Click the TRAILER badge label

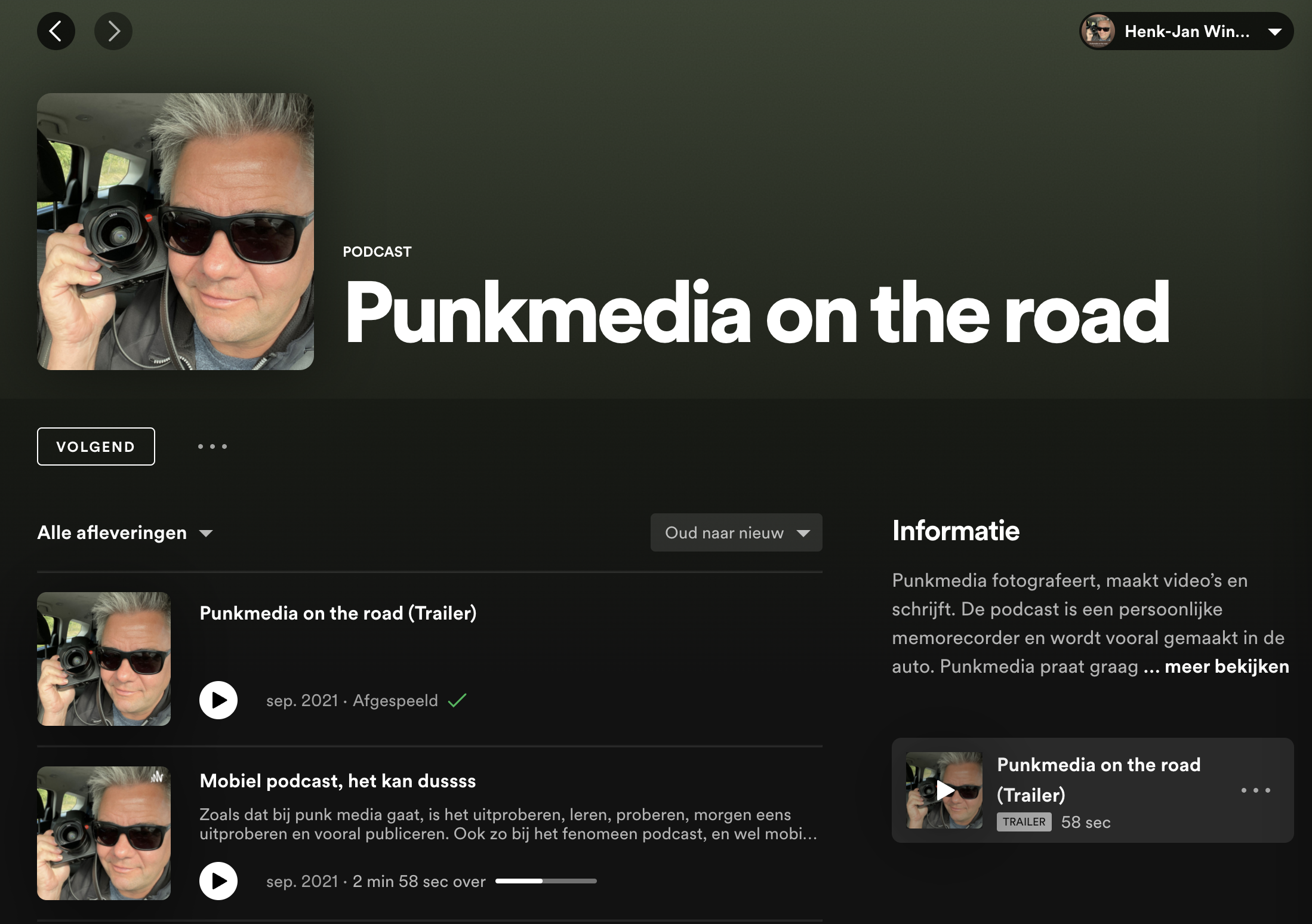pyautogui.click(x=1024, y=822)
